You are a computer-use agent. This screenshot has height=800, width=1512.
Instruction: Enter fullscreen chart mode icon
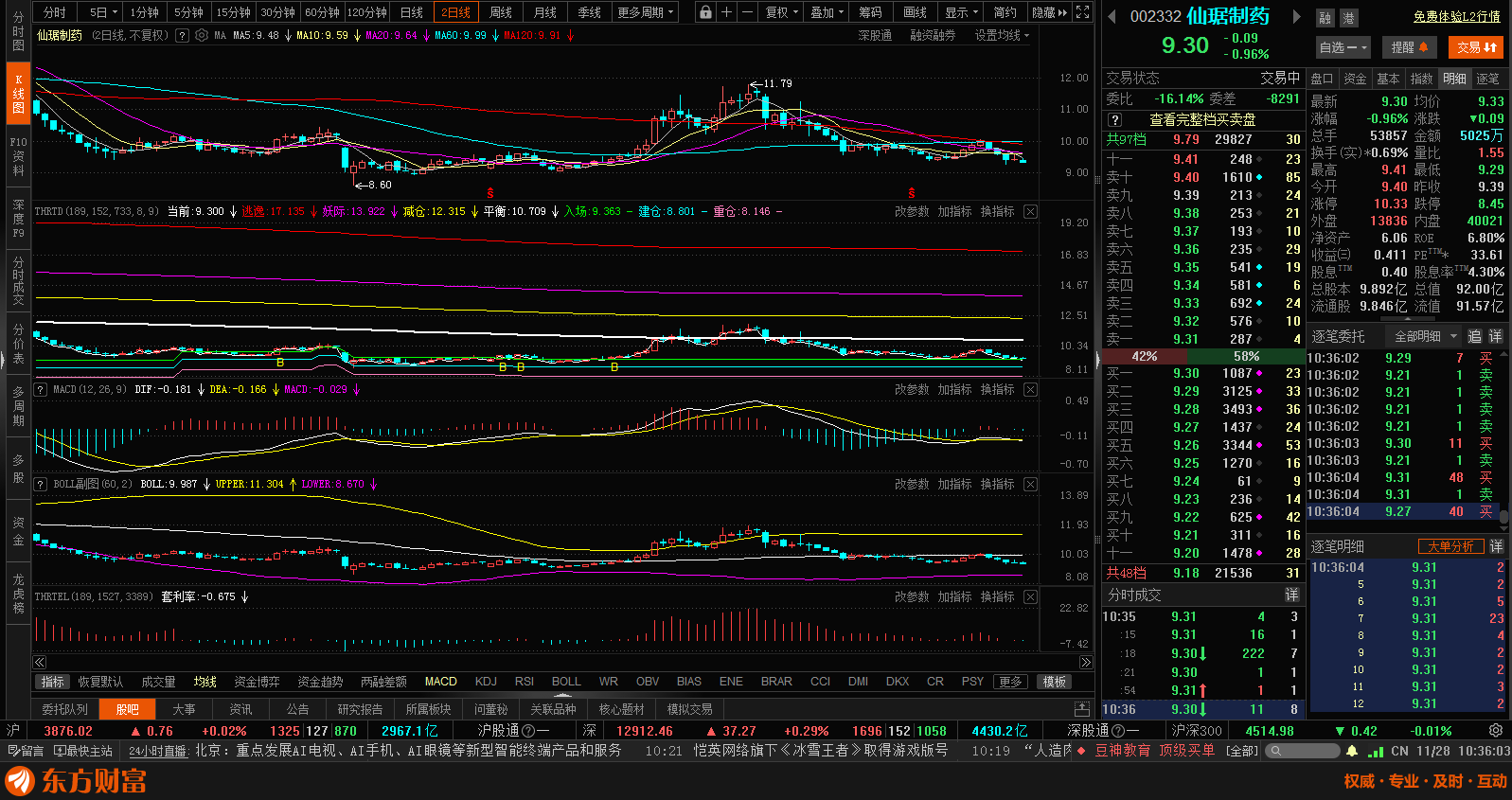1083,12
